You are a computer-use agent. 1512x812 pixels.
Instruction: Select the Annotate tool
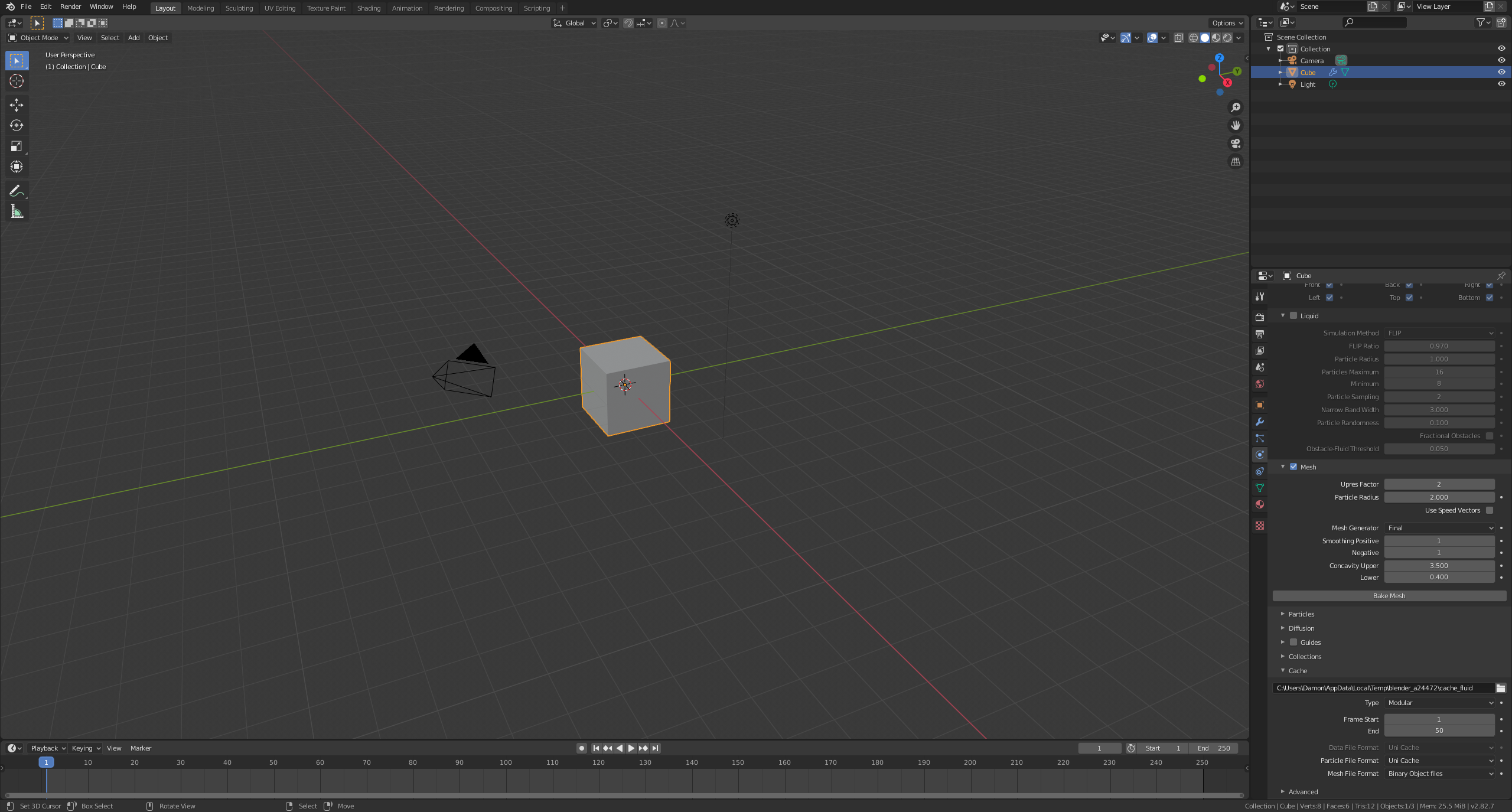point(17,191)
